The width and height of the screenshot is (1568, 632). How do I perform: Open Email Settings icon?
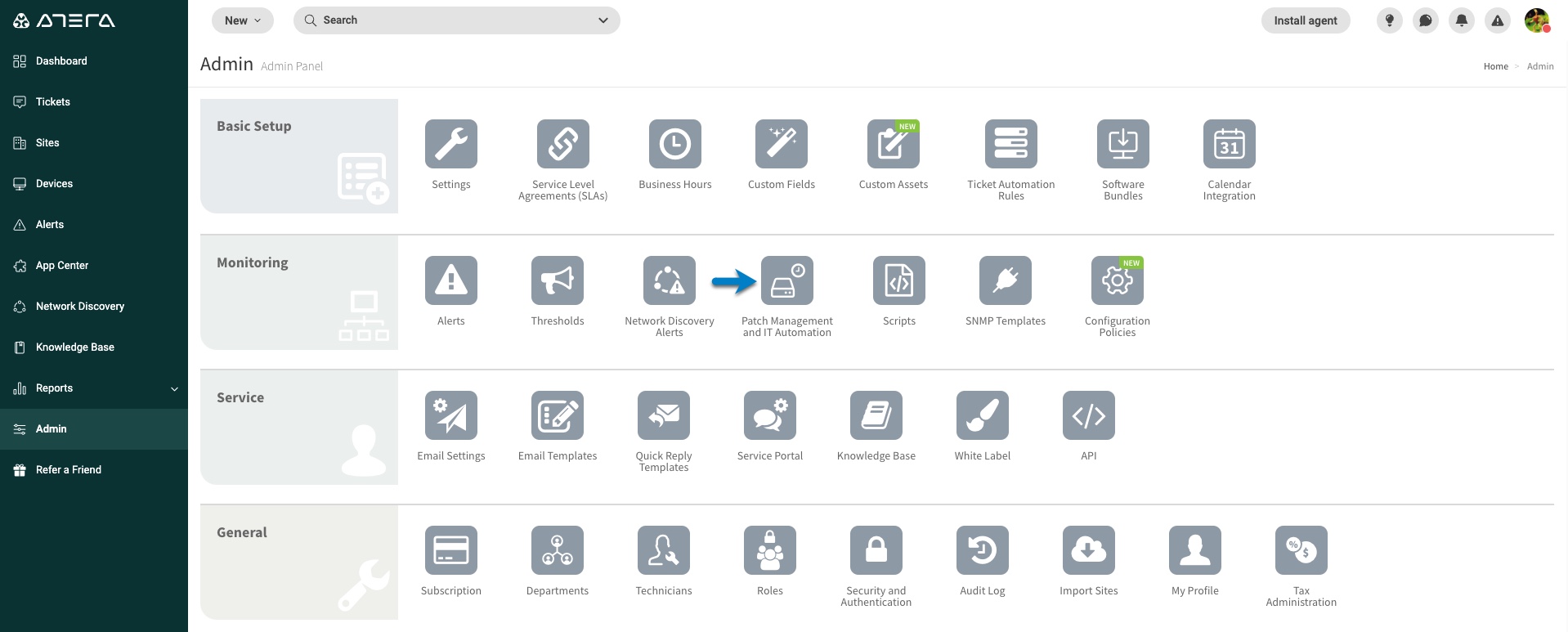[451, 415]
